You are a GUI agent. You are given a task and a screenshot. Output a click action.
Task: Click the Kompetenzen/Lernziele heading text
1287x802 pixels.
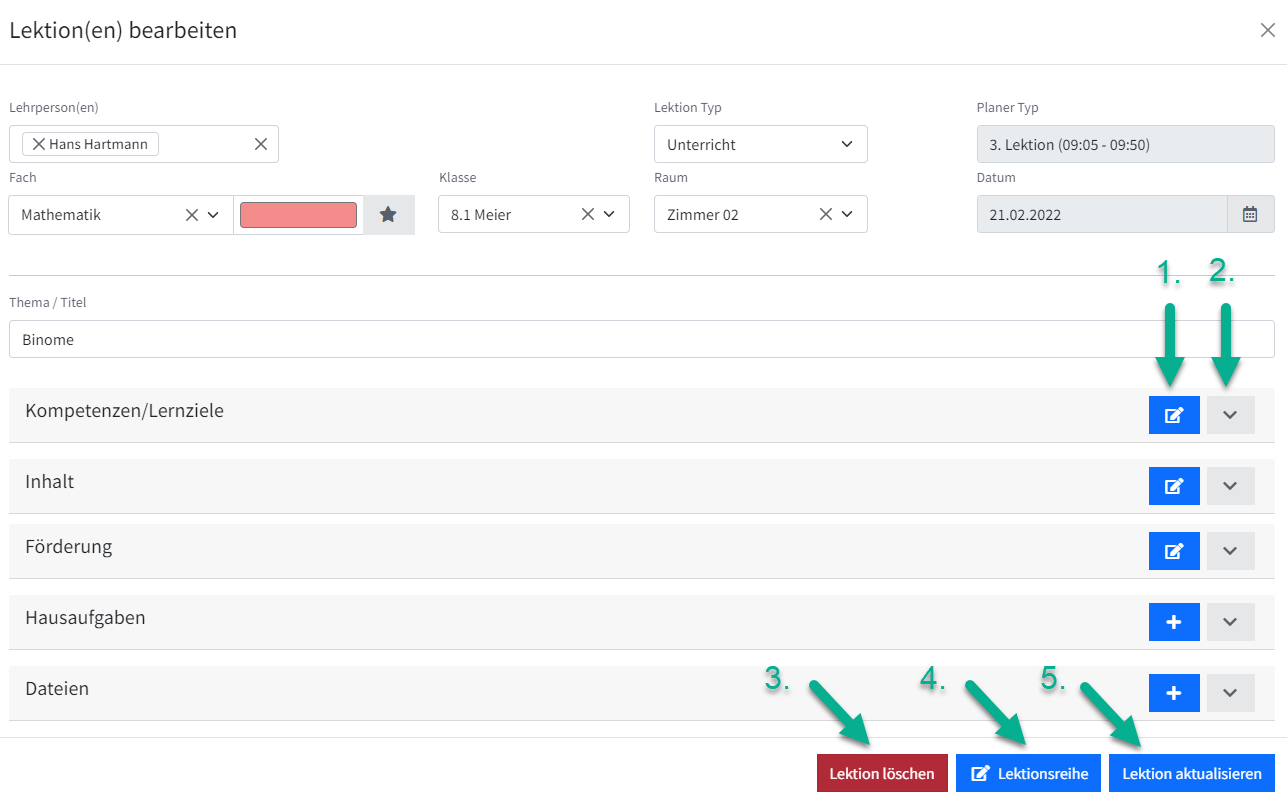click(125, 410)
